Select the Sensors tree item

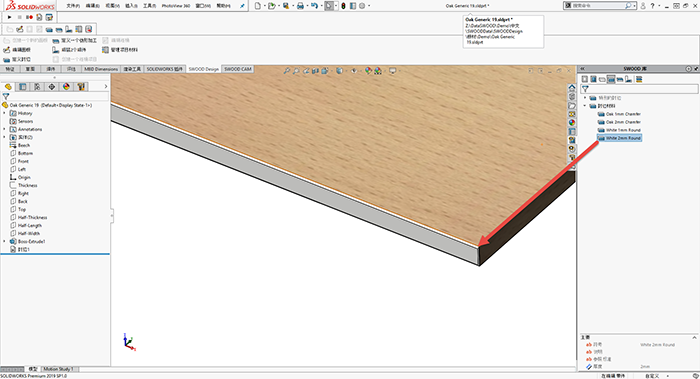(21, 121)
